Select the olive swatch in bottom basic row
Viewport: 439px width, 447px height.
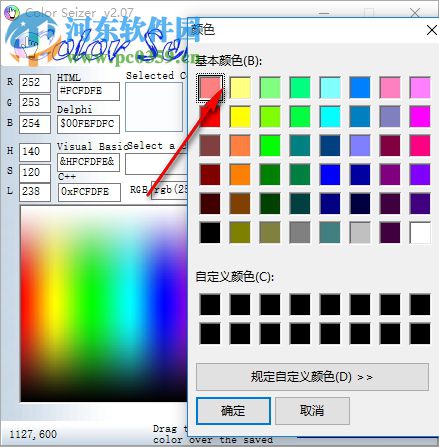pos(240,233)
